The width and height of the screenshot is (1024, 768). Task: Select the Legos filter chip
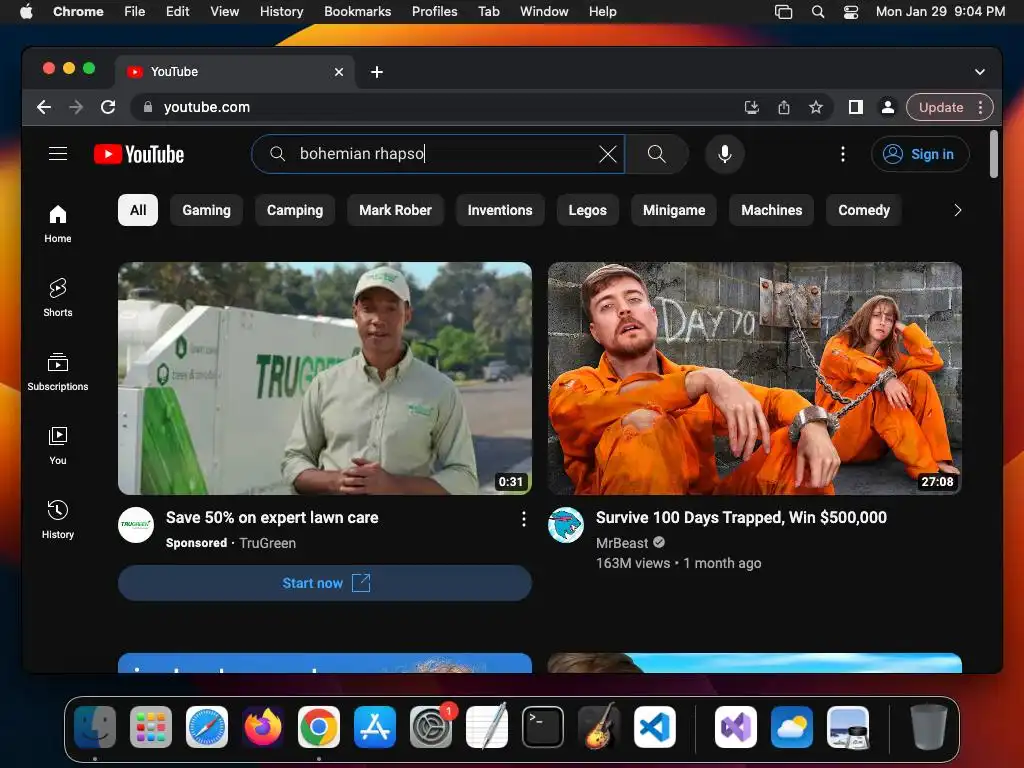pos(588,210)
